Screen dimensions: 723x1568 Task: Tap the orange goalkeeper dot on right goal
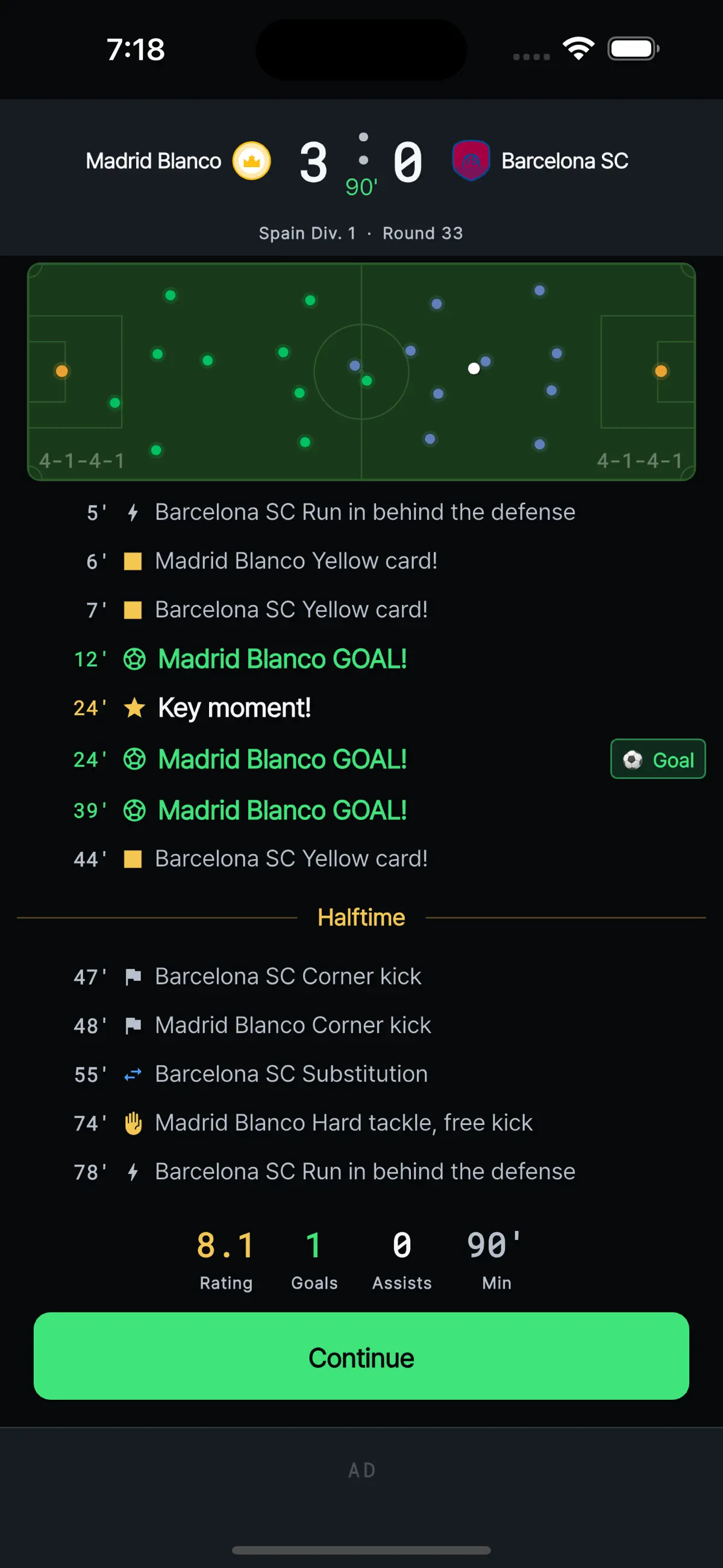point(661,371)
